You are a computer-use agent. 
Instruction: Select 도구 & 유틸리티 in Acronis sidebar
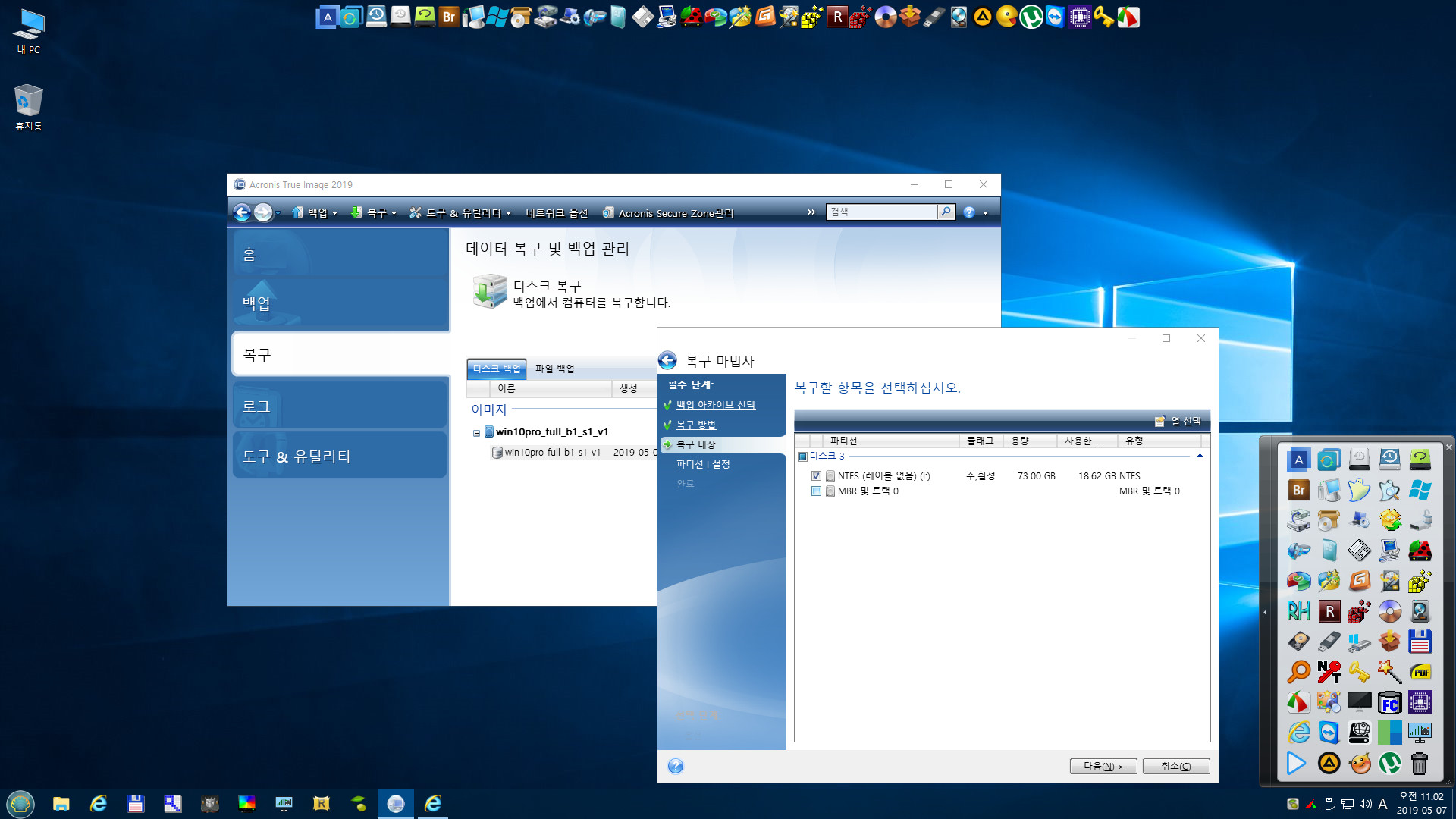[x=340, y=456]
